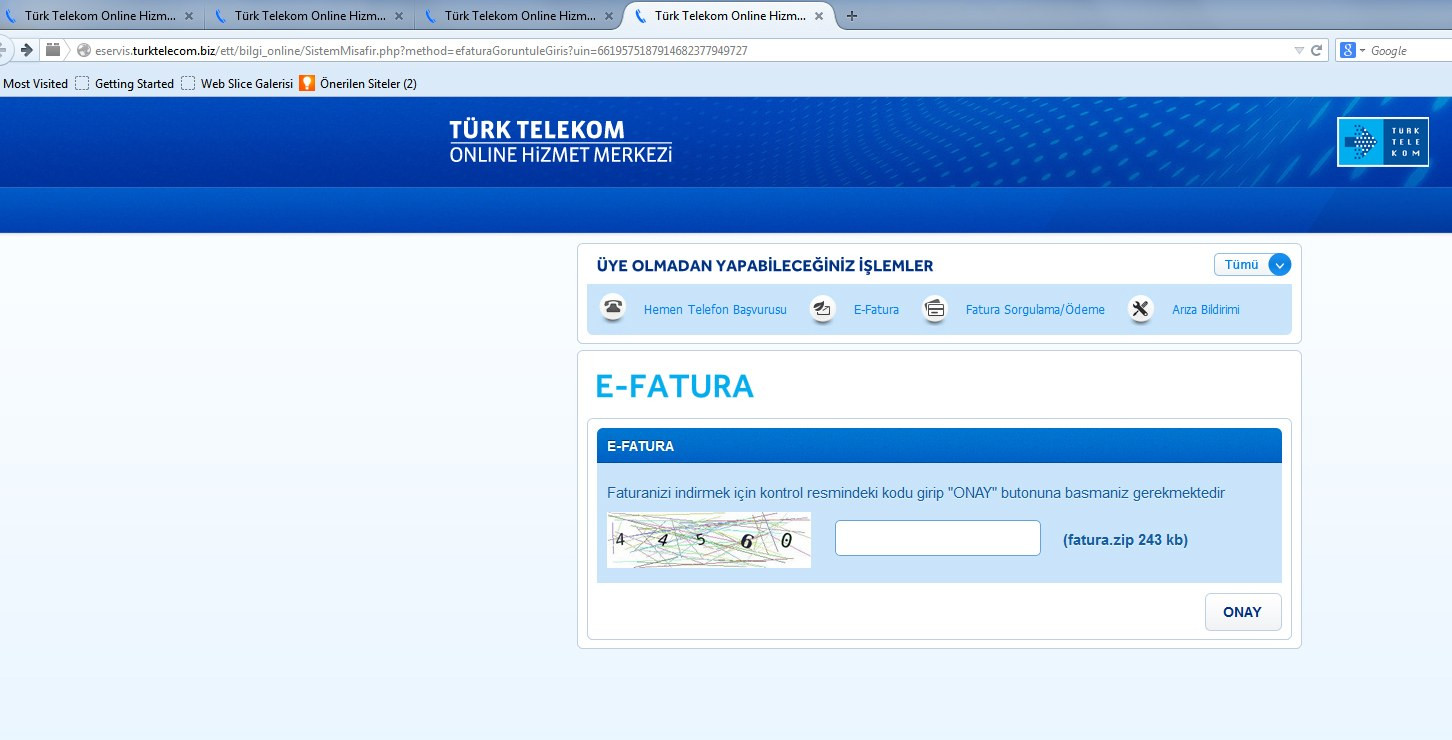Click the telephone icon for Hemen Telefon Başvurusu
The image size is (1452, 740).
[x=614, y=308]
